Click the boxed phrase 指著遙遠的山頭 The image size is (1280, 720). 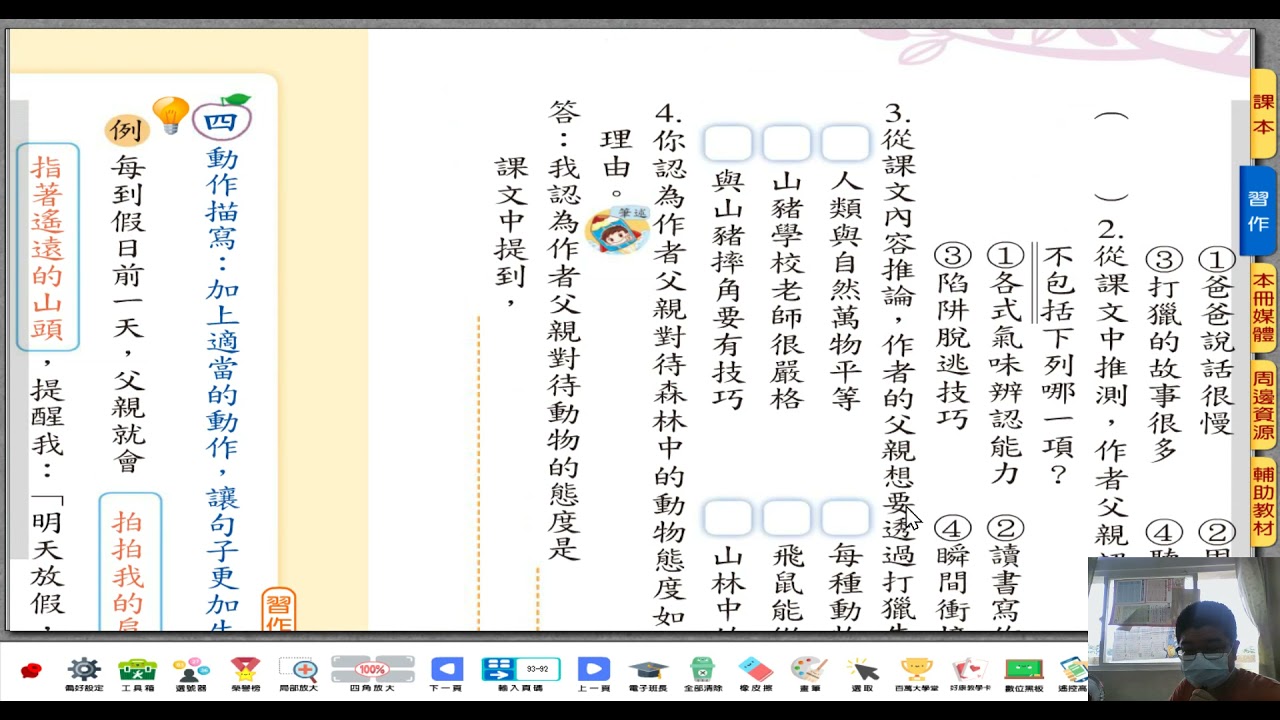(47, 247)
